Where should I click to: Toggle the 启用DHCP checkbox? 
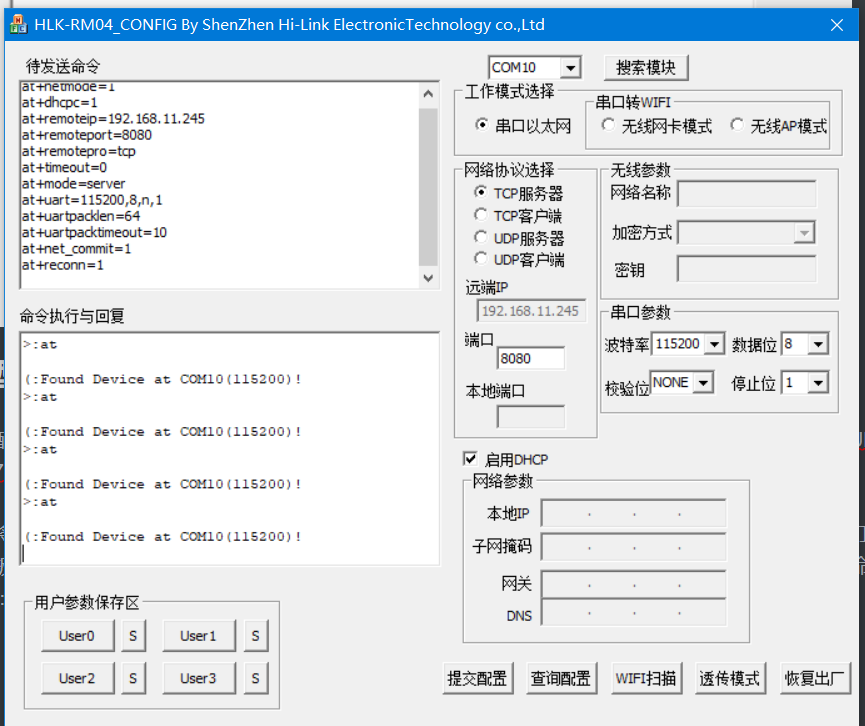click(x=471, y=459)
